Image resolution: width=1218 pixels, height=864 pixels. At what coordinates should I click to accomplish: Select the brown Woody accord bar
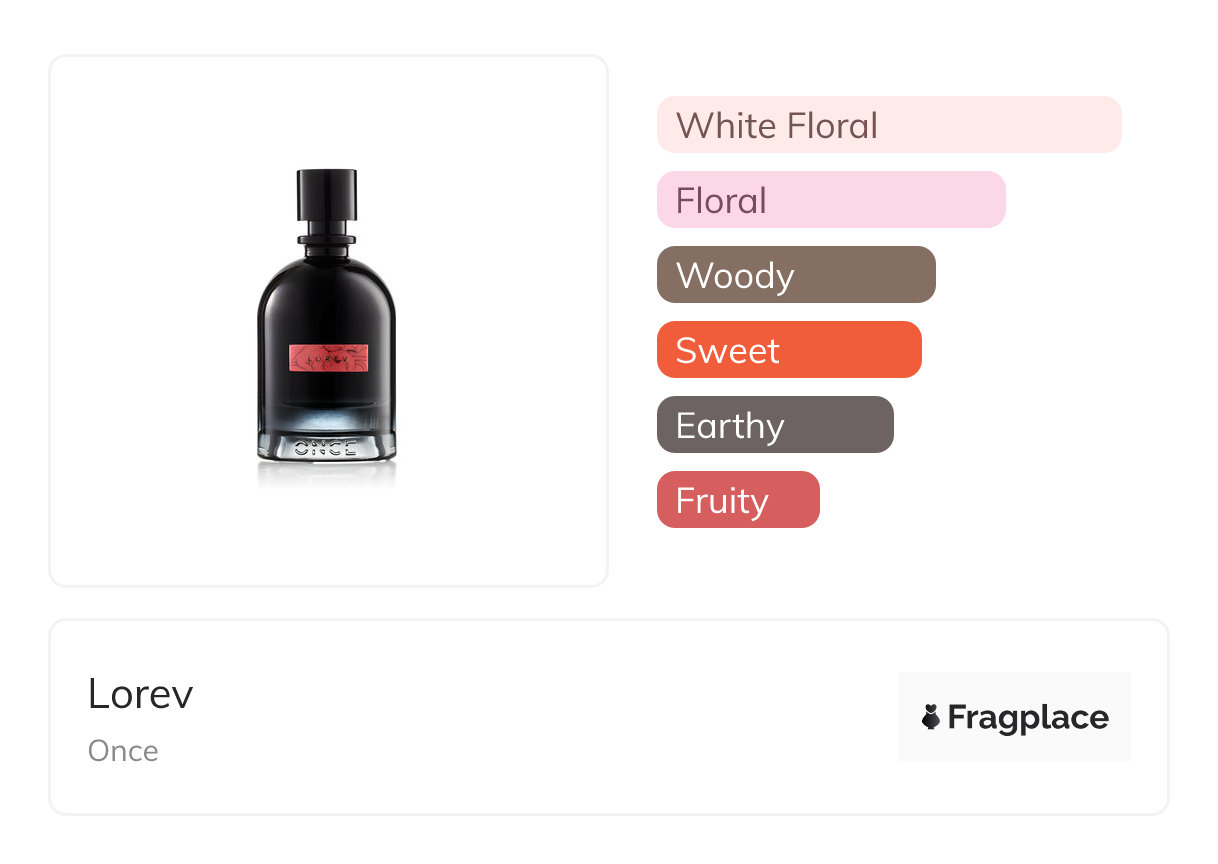[x=796, y=275]
